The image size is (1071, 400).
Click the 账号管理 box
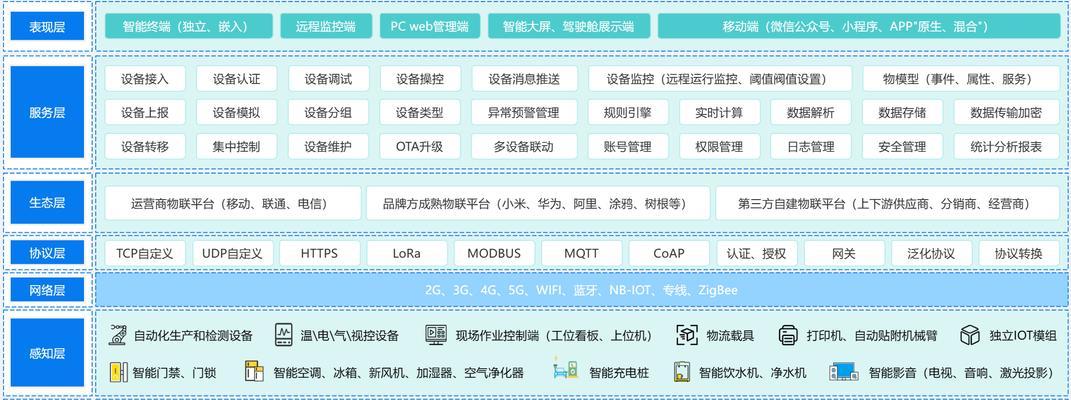[628, 146]
